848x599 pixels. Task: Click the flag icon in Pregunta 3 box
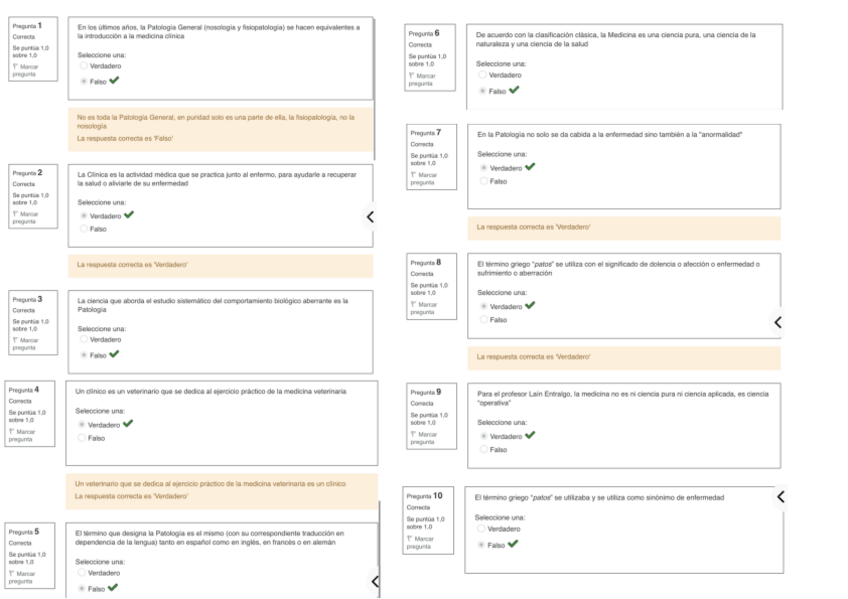pos(15,340)
